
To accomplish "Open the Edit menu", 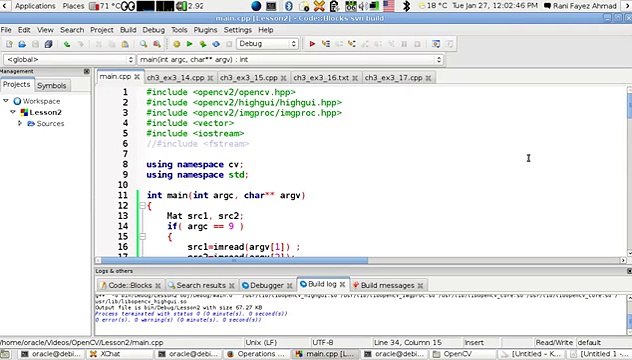I will pos(24,30).
